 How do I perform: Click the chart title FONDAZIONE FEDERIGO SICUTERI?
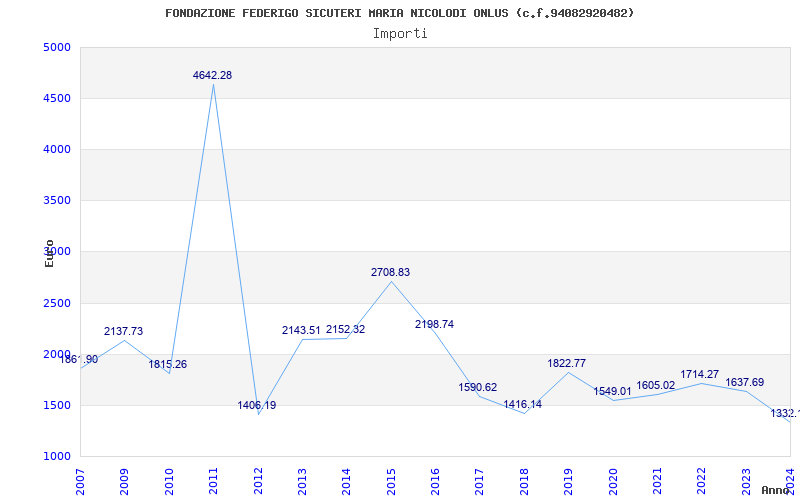pyautogui.click(x=399, y=13)
